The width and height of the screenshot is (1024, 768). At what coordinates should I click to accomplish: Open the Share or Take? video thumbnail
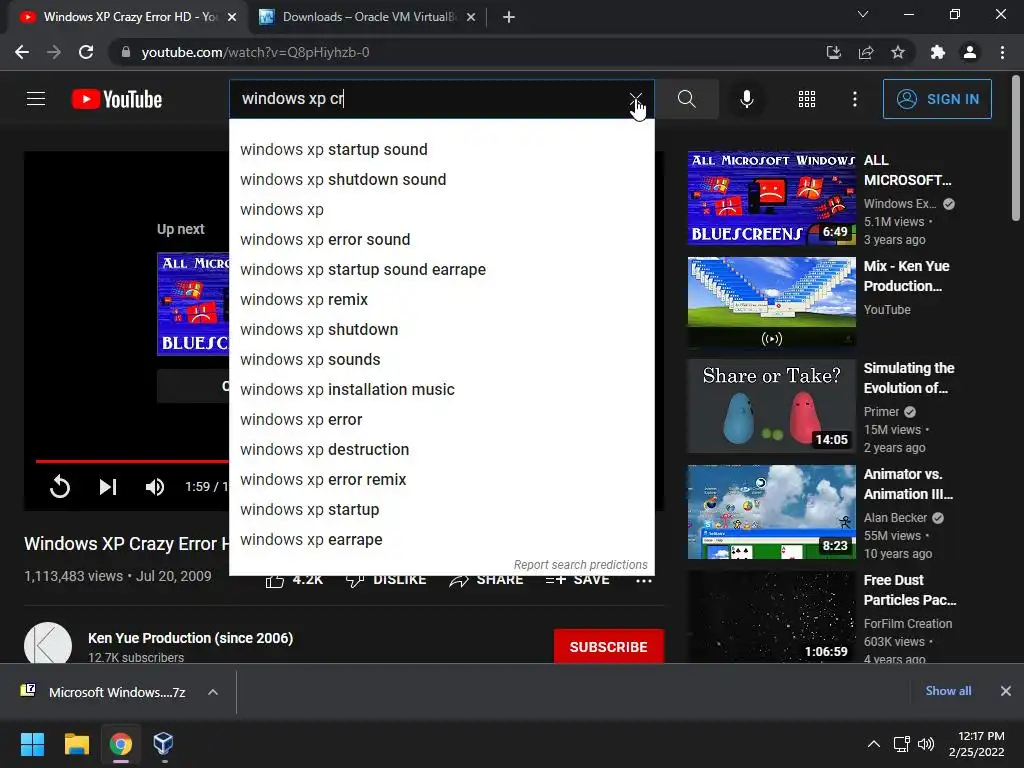(771, 406)
